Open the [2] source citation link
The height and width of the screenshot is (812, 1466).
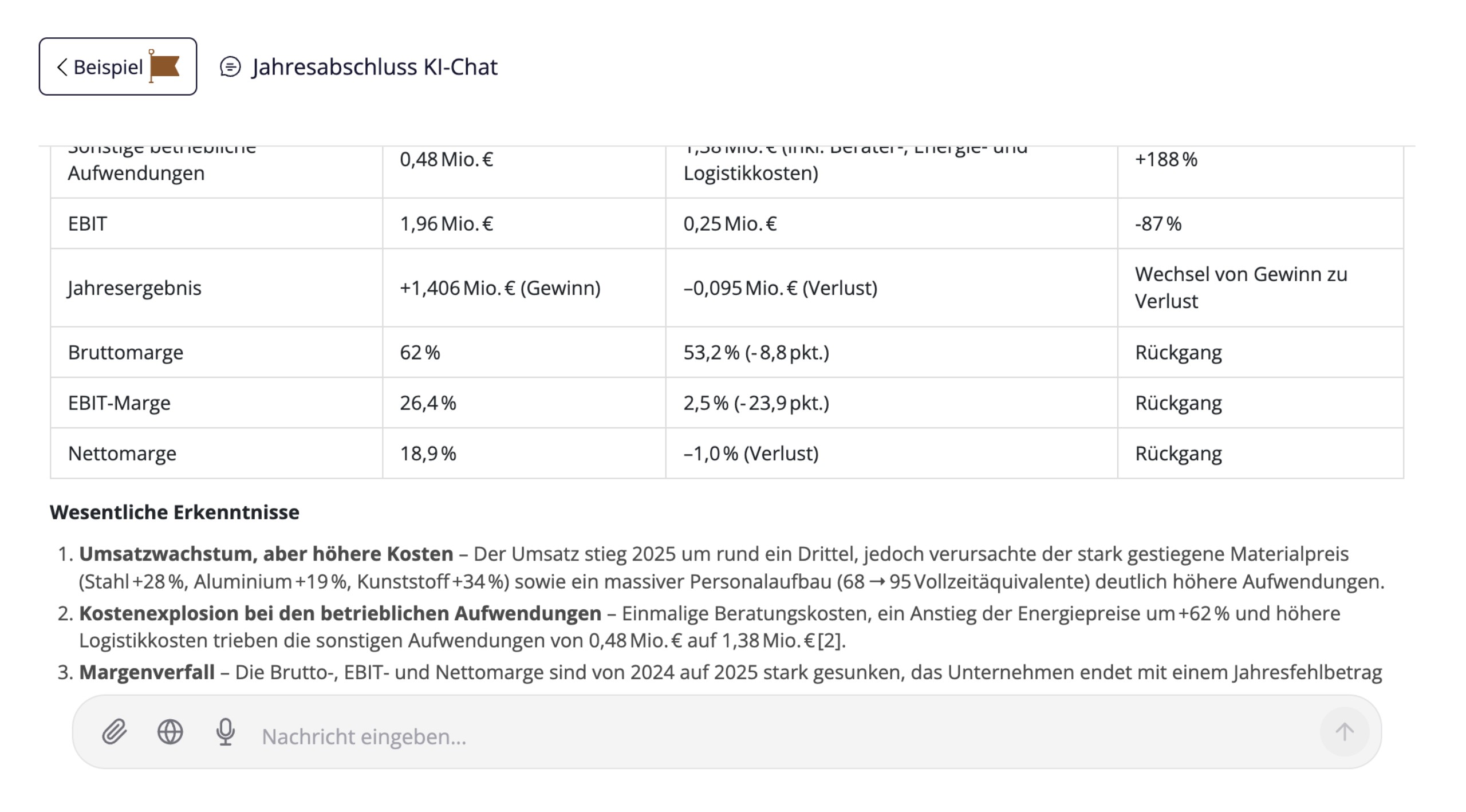pyautogui.click(x=830, y=641)
